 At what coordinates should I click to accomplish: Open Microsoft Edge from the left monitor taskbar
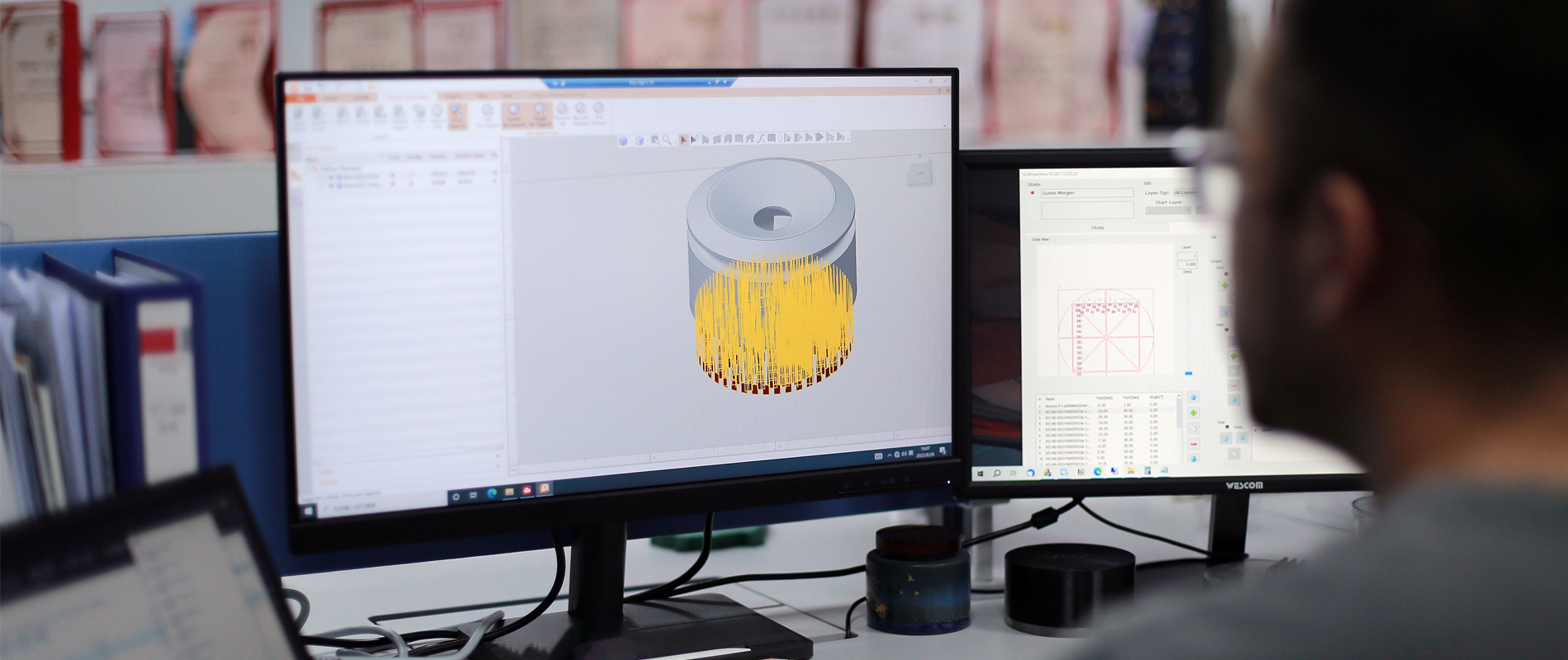[x=492, y=493]
